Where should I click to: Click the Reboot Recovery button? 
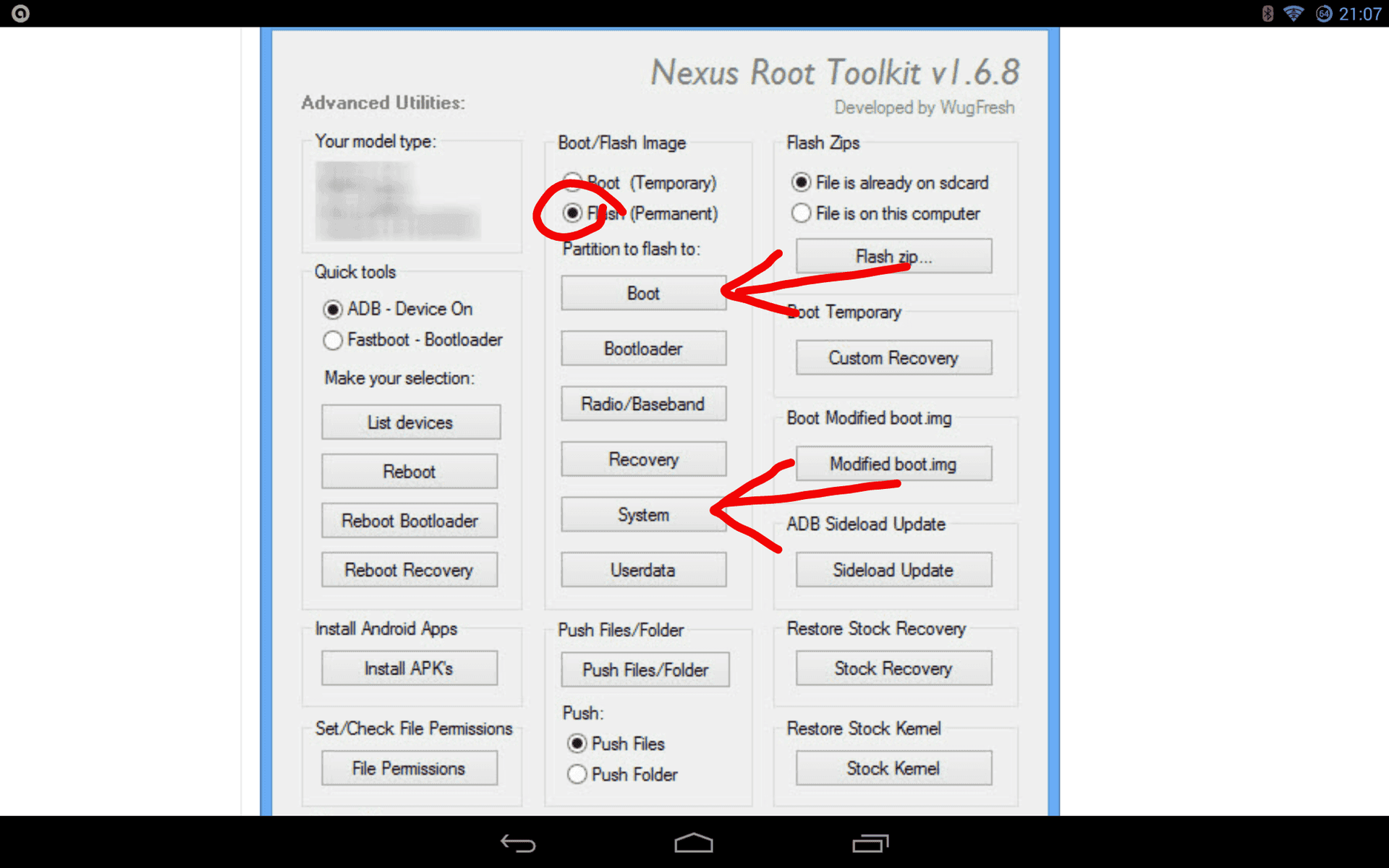point(409,570)
